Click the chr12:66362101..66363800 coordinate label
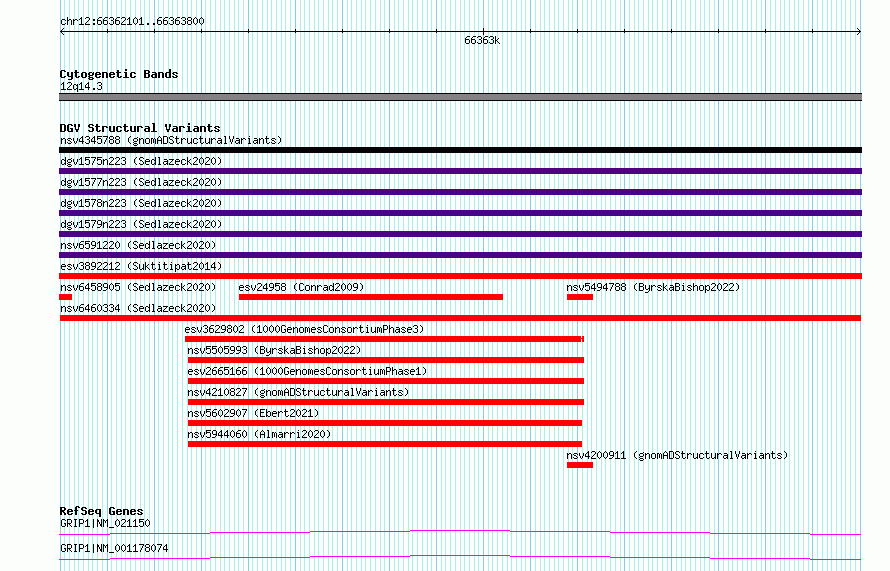 (x=132, y=21)
